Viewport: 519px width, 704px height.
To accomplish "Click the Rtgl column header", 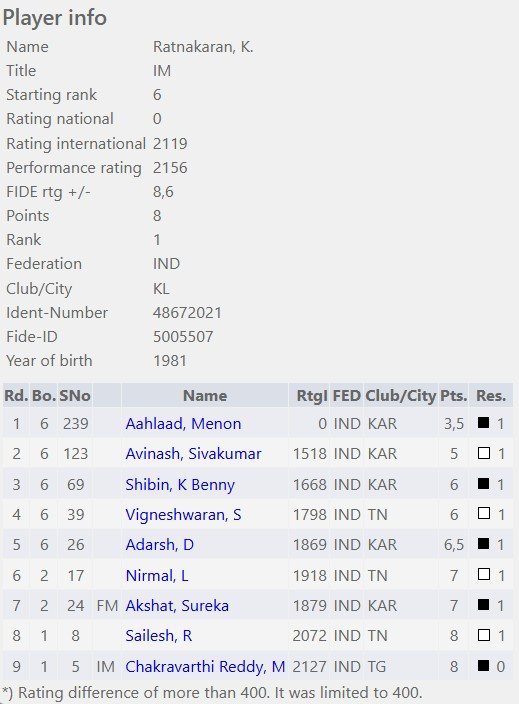I will tap(309, 396).
